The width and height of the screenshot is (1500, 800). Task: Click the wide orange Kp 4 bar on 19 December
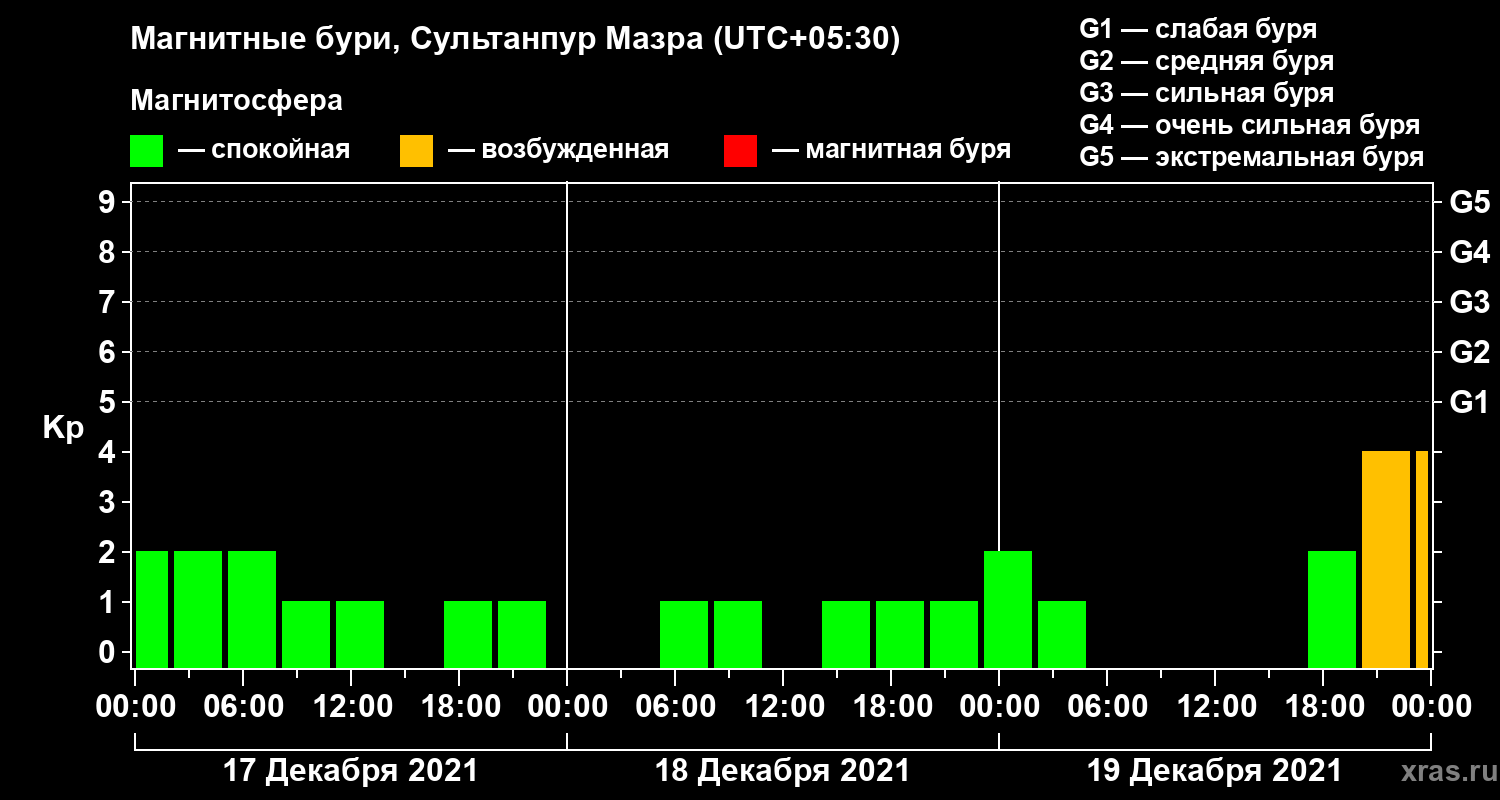(x=1386, y=560)
